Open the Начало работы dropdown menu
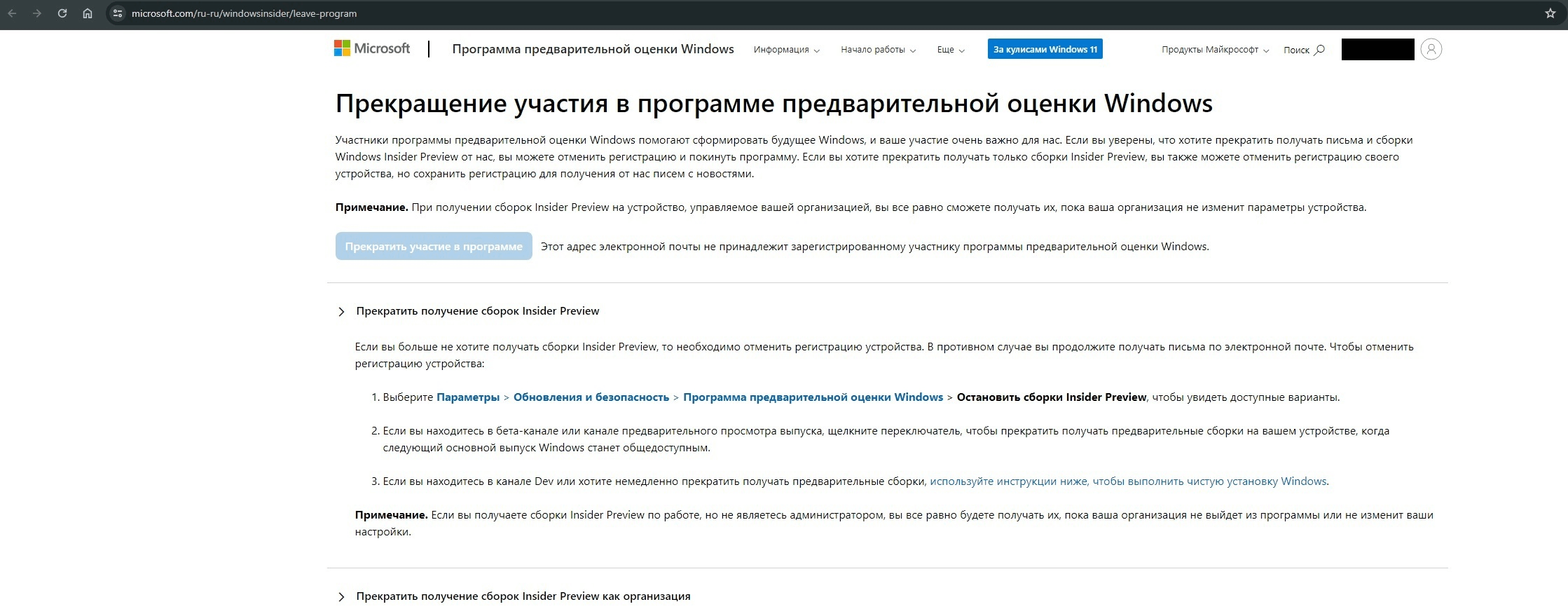This screenshot has height=616, width=1568. pyautogui.click(x=878, y=50)
